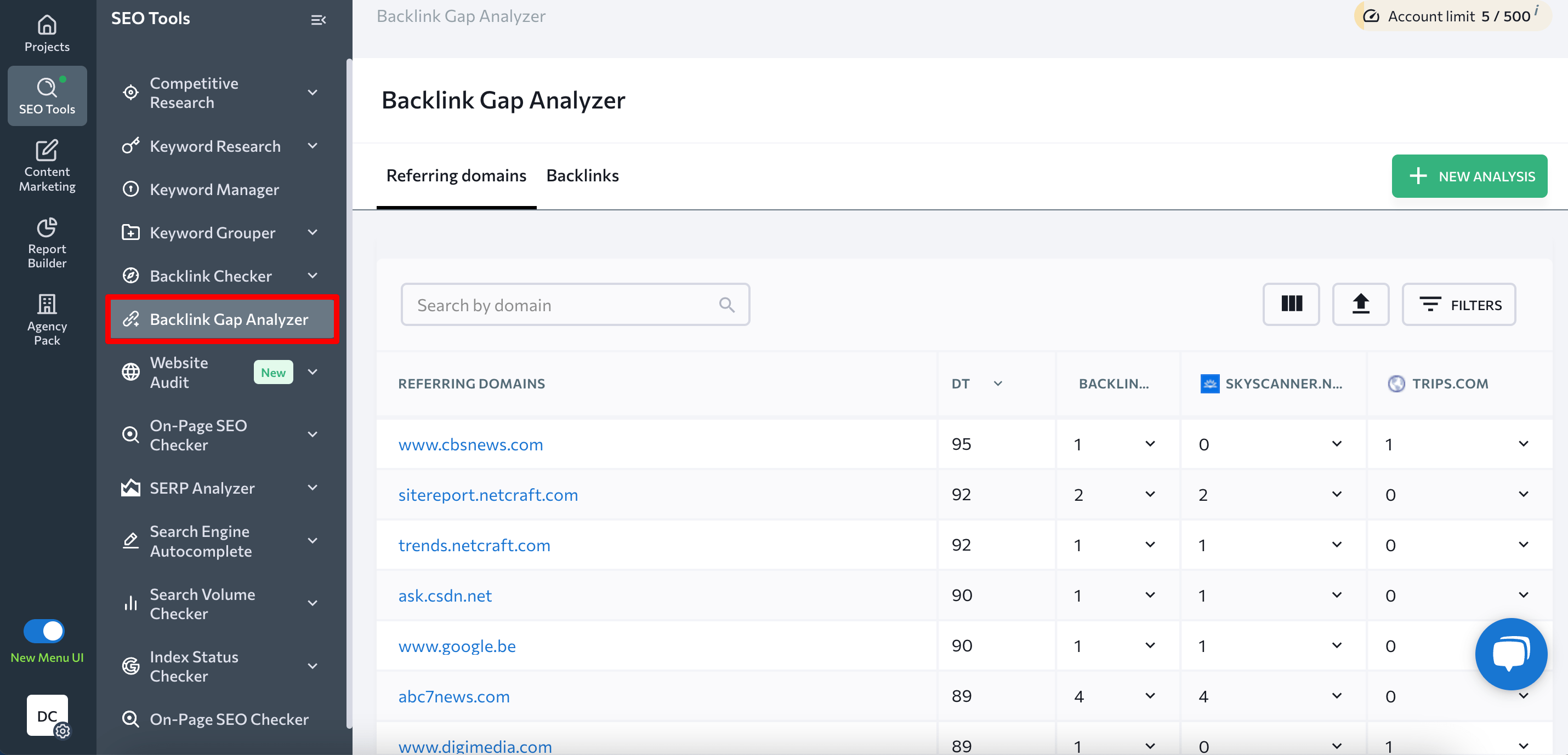
Task: Collapse the SEO Tools sidebar
Action: (319, 20)
